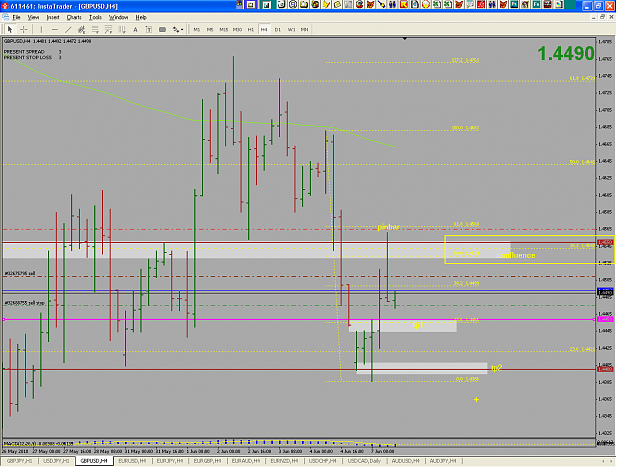Choose the Horizontal Line drawing tool
The image size is (625, 467).
[55, 29]
